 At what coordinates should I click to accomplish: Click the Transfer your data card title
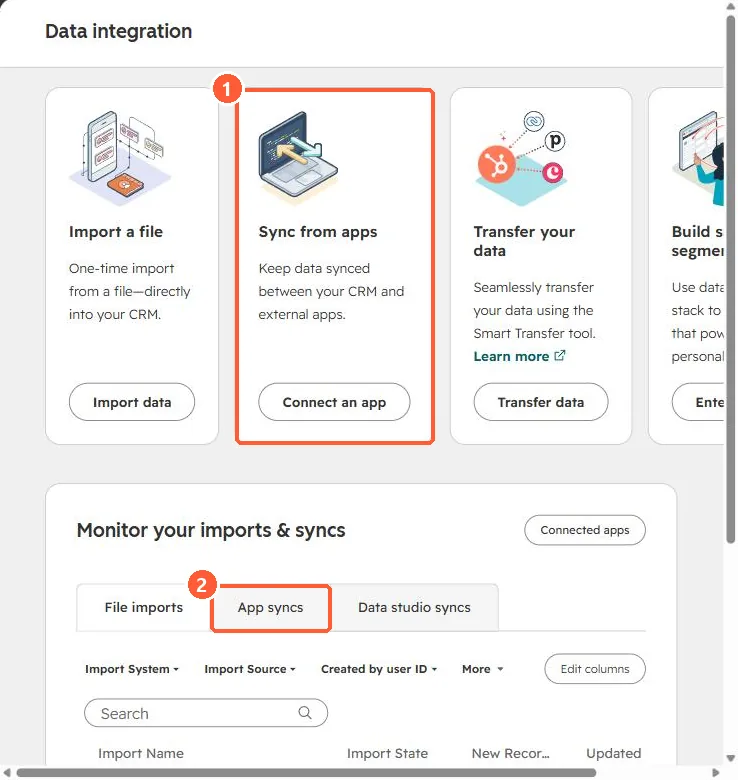pos(524,241)
